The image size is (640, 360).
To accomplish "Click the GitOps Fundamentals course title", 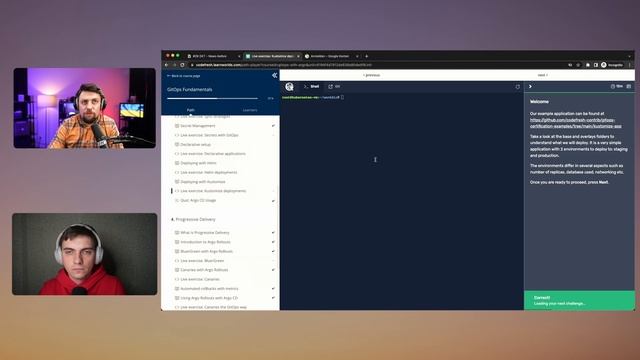I will pos(189,89).
